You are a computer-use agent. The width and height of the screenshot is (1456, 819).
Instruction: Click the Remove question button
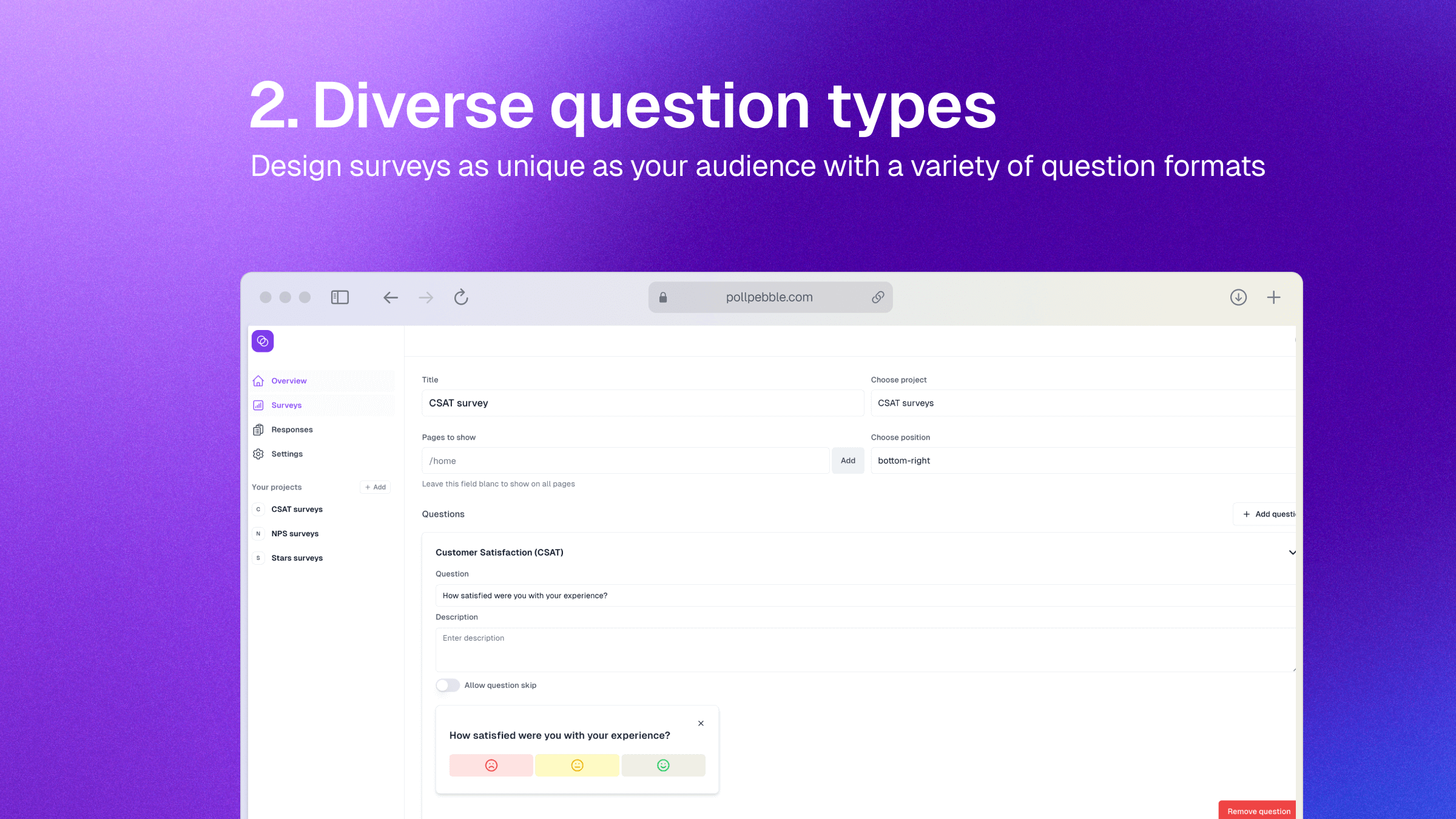coord(1258,811)
